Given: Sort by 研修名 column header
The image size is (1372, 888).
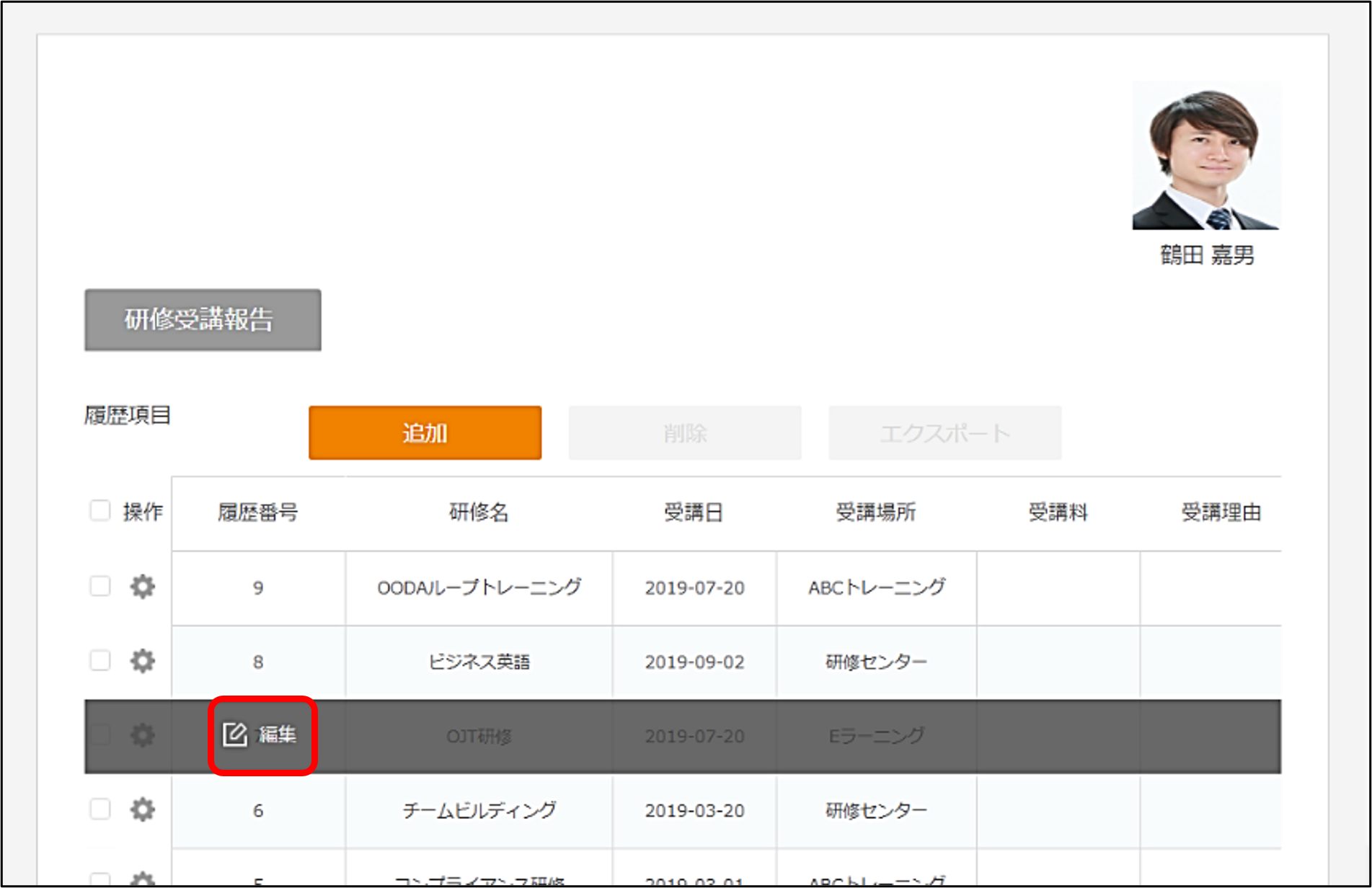Looking at the screenshot, I should (479, 512).
